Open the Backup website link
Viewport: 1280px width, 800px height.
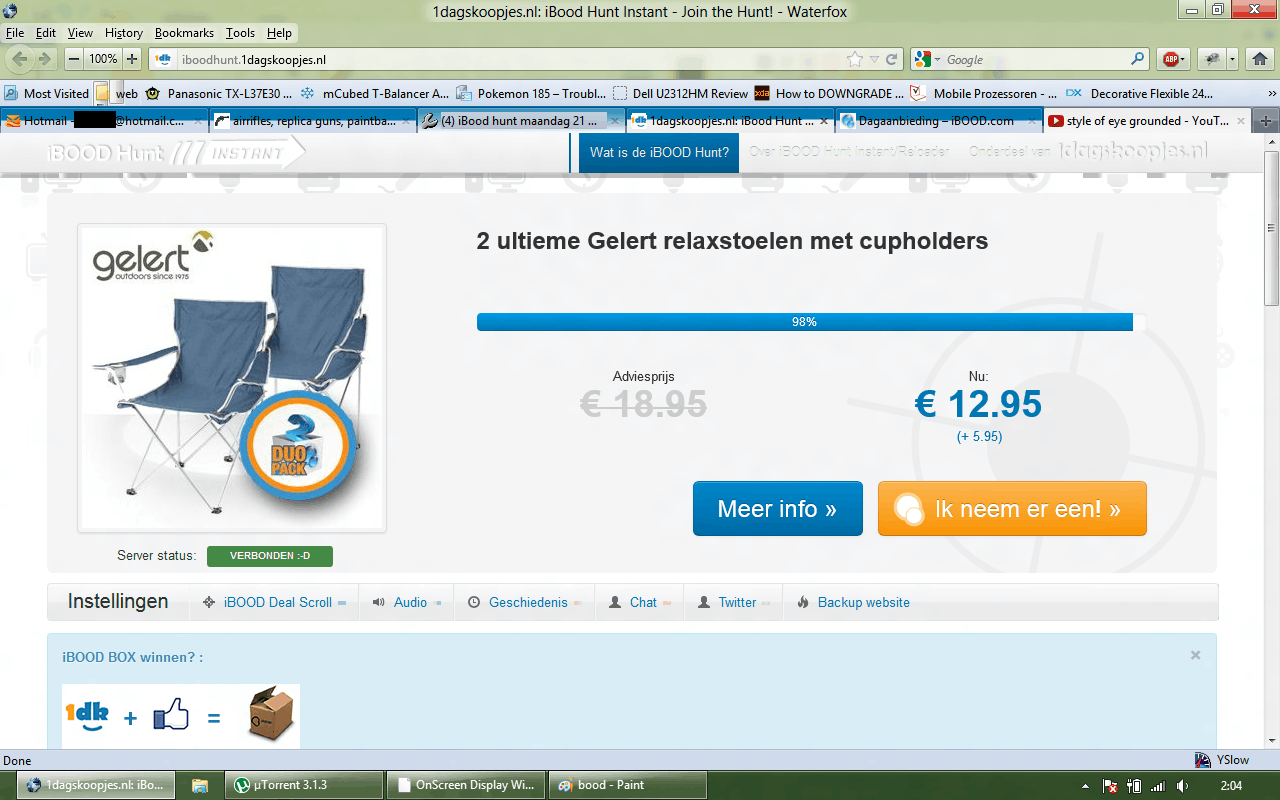click(854, 602)
